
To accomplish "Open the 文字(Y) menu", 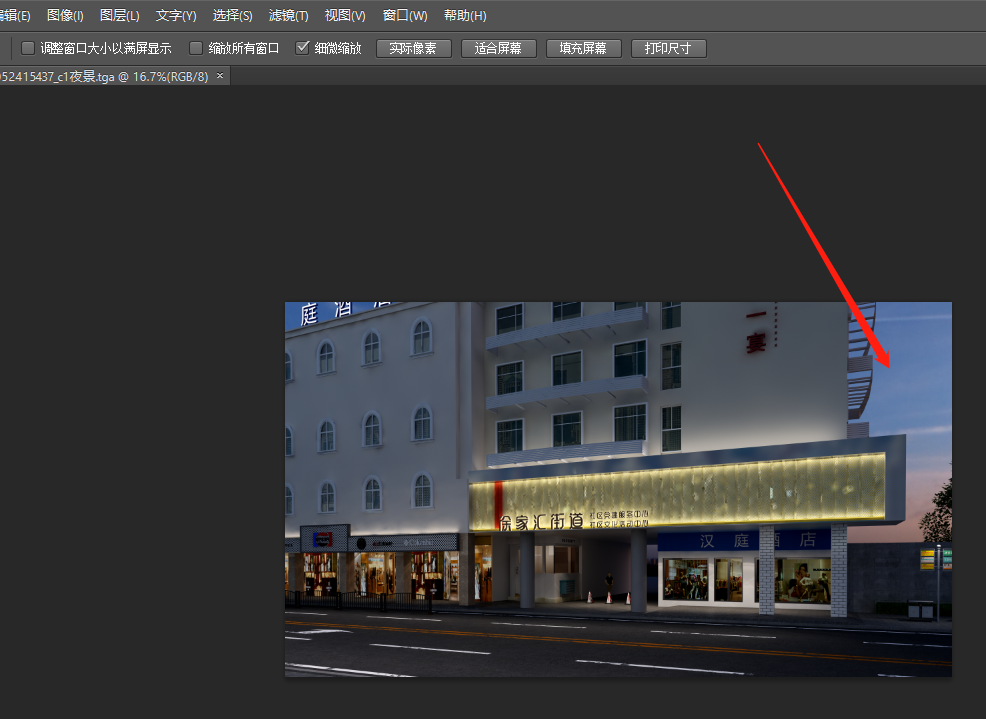I will [x=176, y=16].
